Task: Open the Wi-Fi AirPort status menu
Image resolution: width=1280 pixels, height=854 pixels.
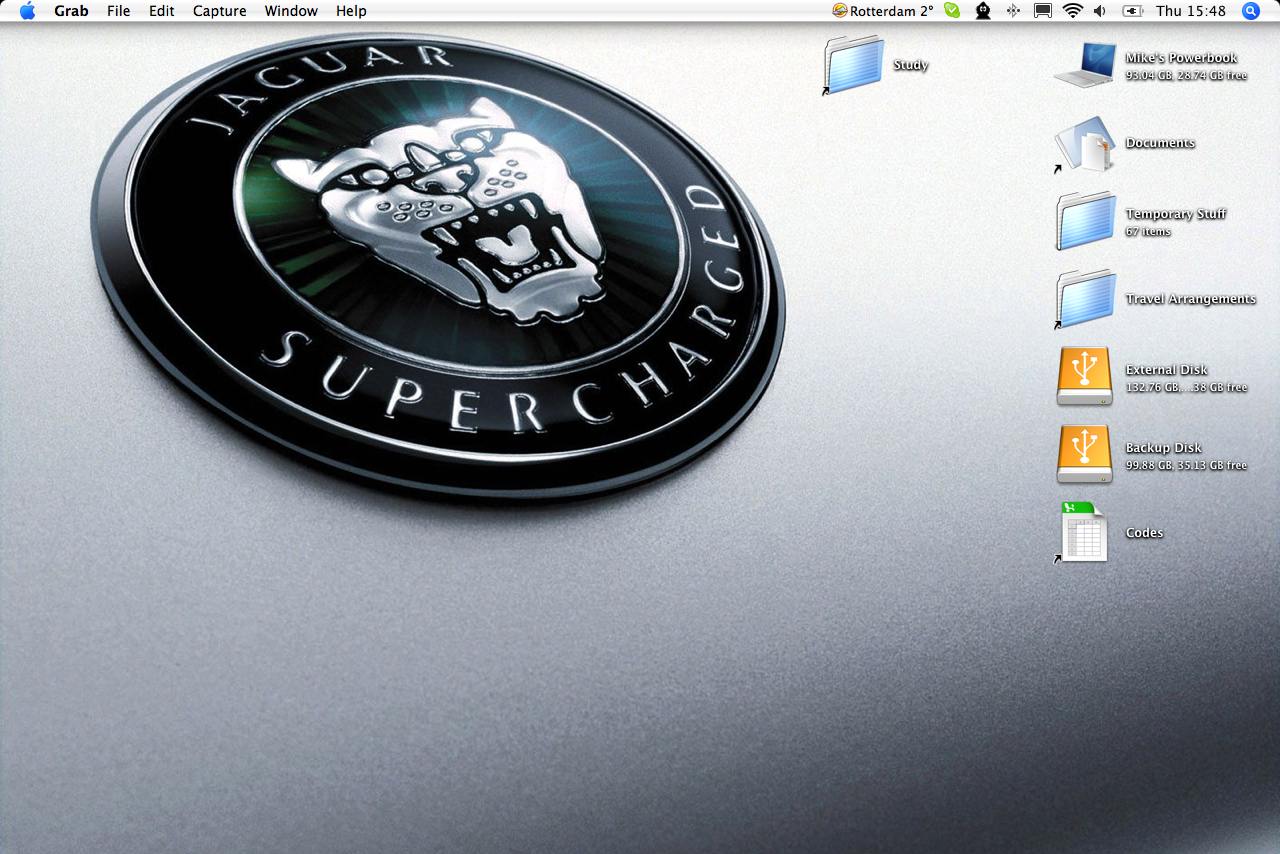Action: (1072, 11)
